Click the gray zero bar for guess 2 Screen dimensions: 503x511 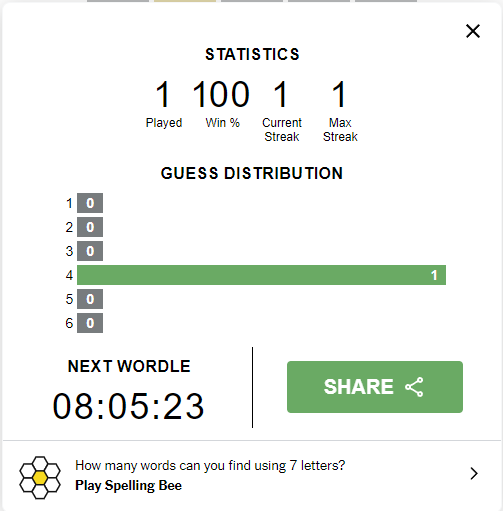point(90,227)
